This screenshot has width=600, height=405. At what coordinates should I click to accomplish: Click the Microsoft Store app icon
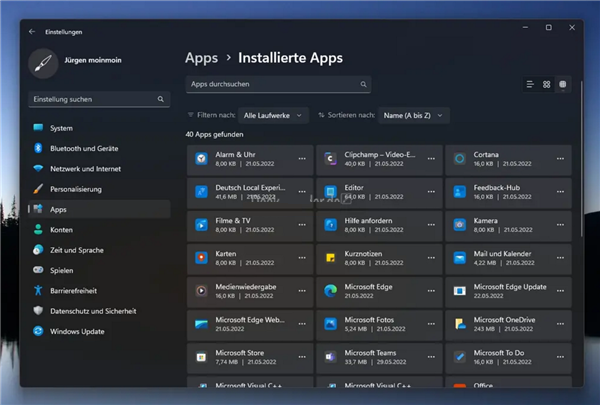(x=201, y=356)
